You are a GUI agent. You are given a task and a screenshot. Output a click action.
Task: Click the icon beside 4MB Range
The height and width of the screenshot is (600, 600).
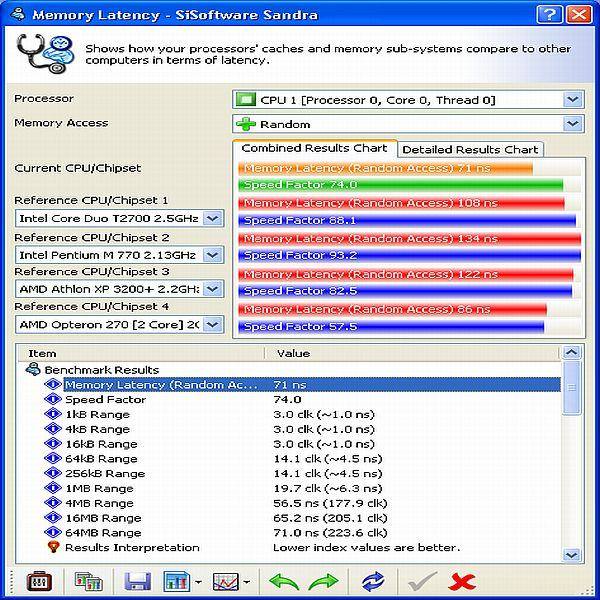pos(53,503)
